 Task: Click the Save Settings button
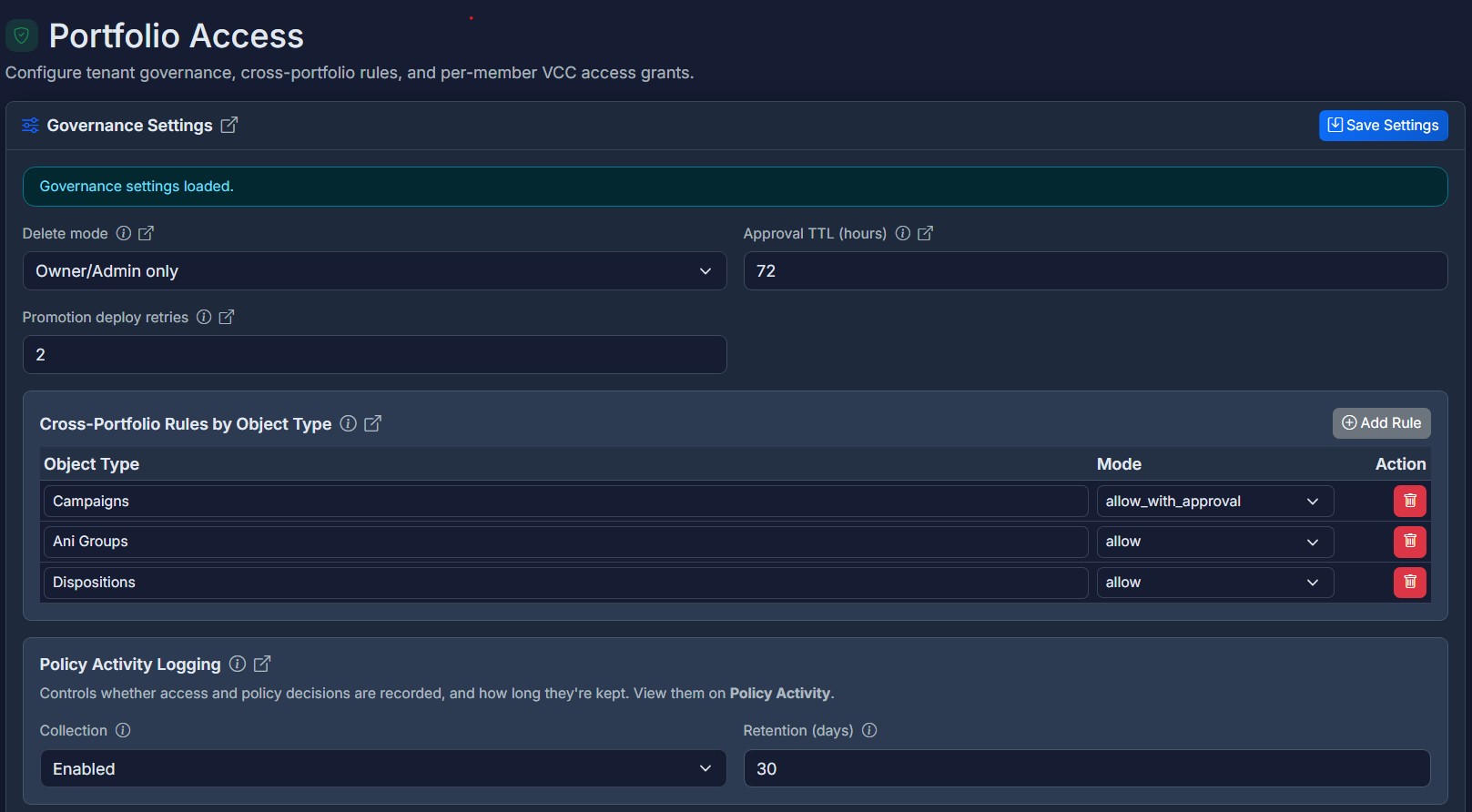click(x=1384, y=126)
